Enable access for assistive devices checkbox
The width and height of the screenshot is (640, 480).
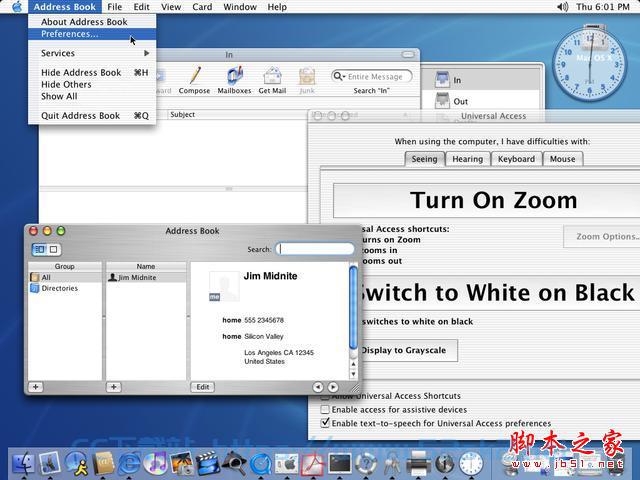tap(325, 409)
